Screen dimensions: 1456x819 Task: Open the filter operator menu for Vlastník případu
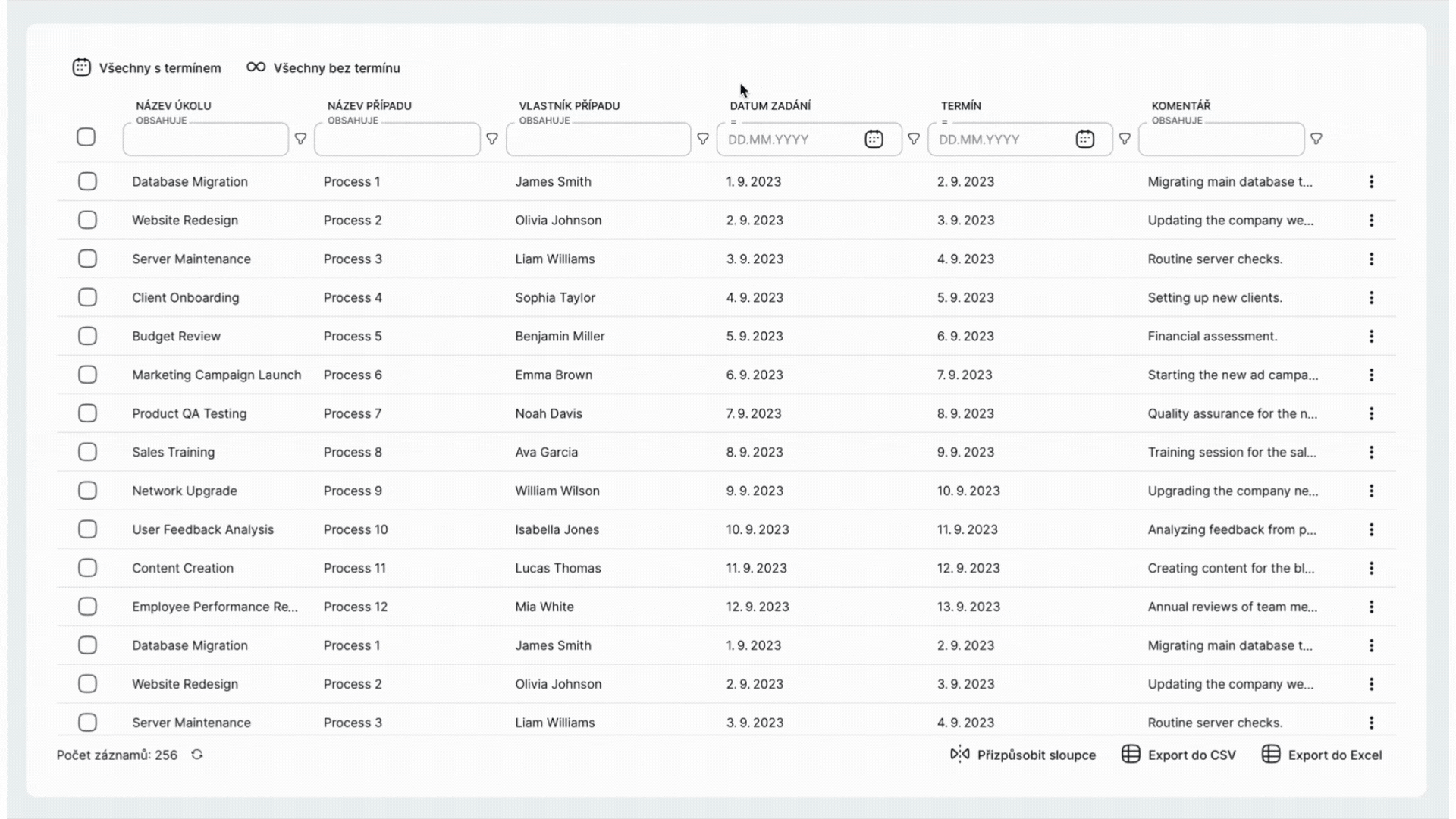pos(703,140)
